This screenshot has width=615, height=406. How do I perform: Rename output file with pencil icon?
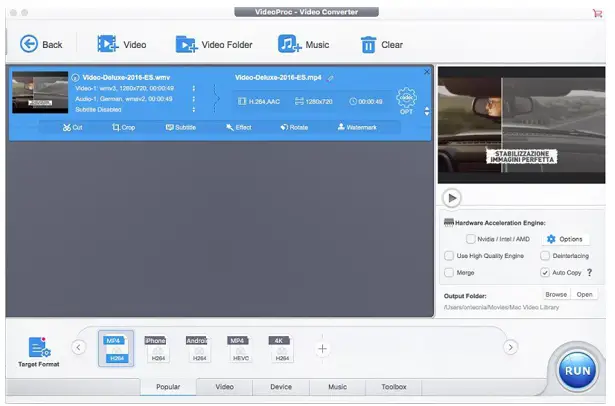coord(331,78)
